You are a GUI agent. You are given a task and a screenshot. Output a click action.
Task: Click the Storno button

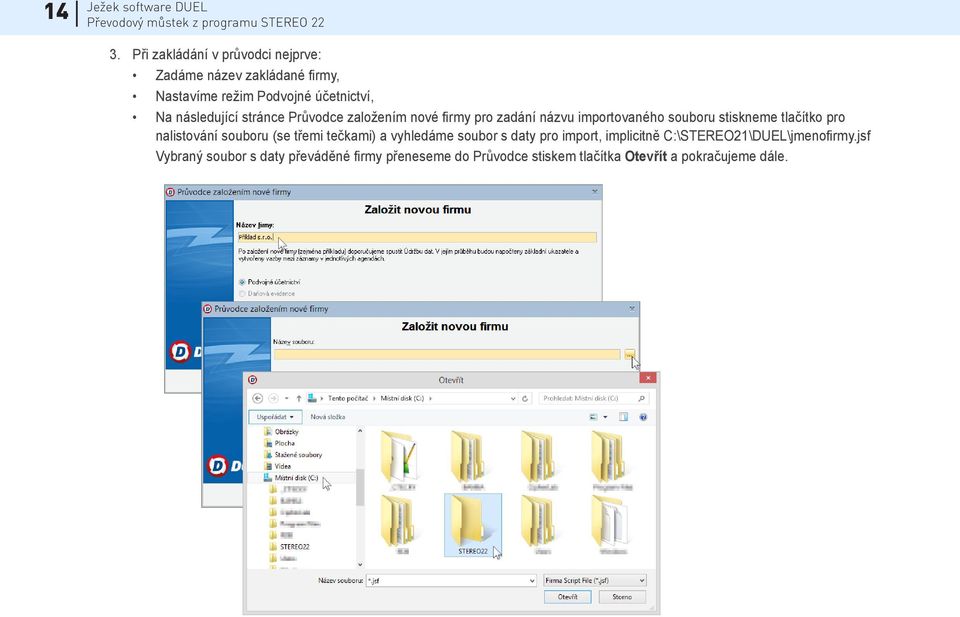pyautogui.click(x=622, y=597)
